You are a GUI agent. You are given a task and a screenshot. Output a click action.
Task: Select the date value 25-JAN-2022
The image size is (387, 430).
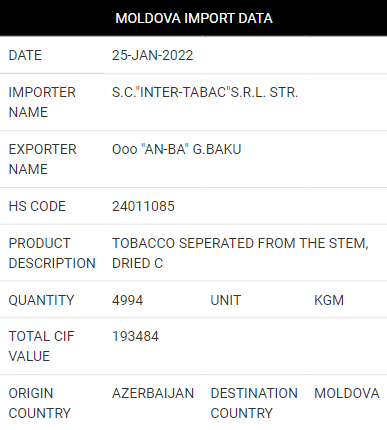(152, 55)
